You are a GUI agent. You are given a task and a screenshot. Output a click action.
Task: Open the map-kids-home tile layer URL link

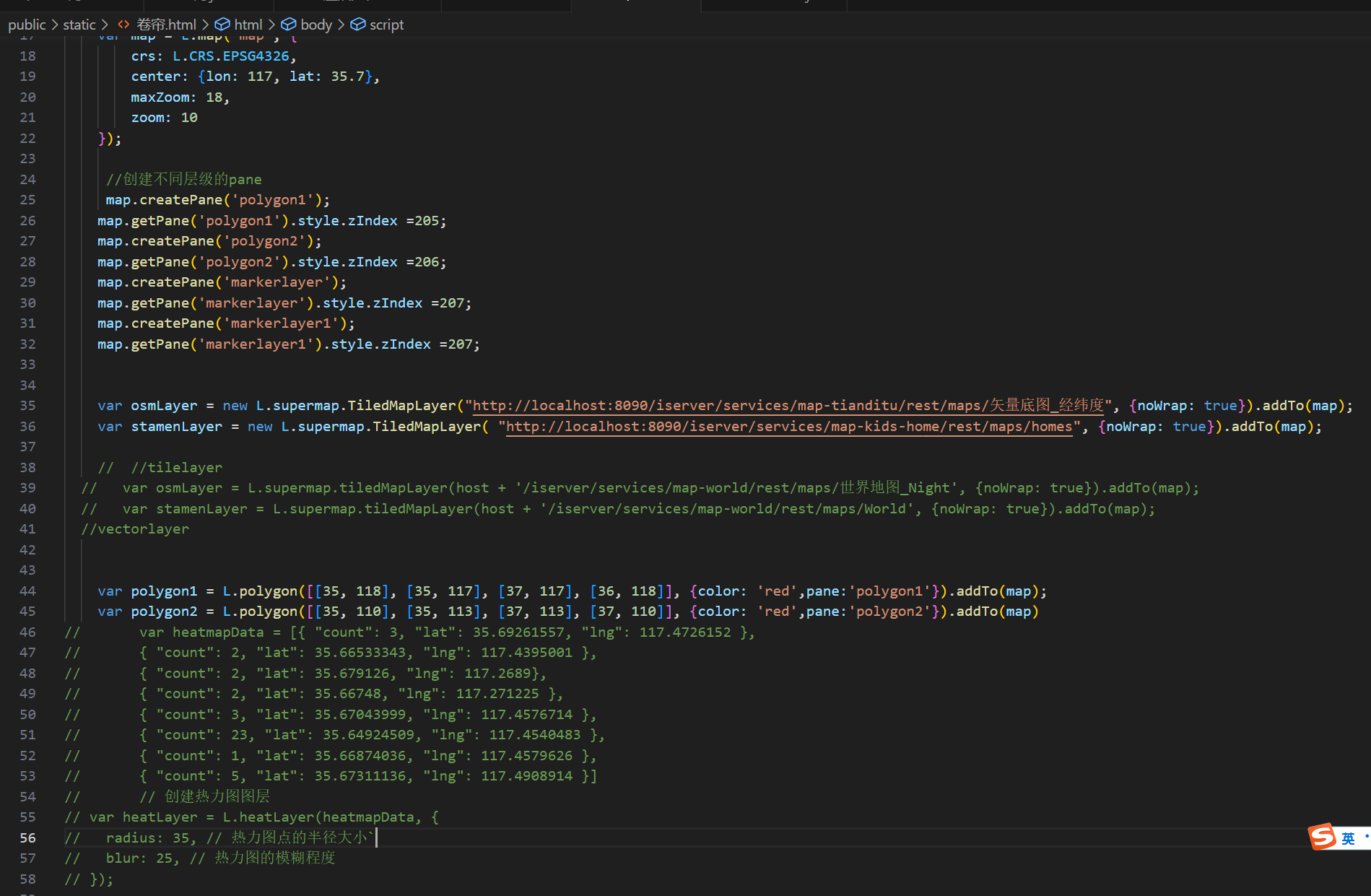click(x=789, y=427)
